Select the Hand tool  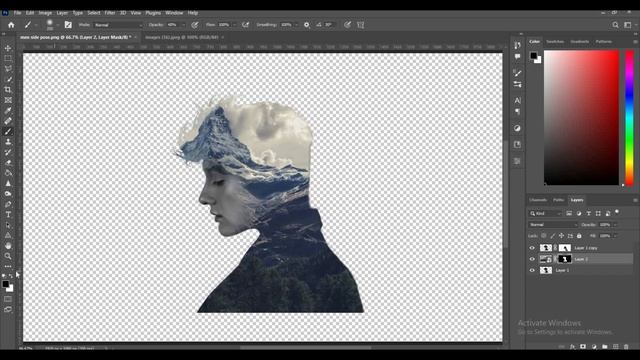(8, 246)
